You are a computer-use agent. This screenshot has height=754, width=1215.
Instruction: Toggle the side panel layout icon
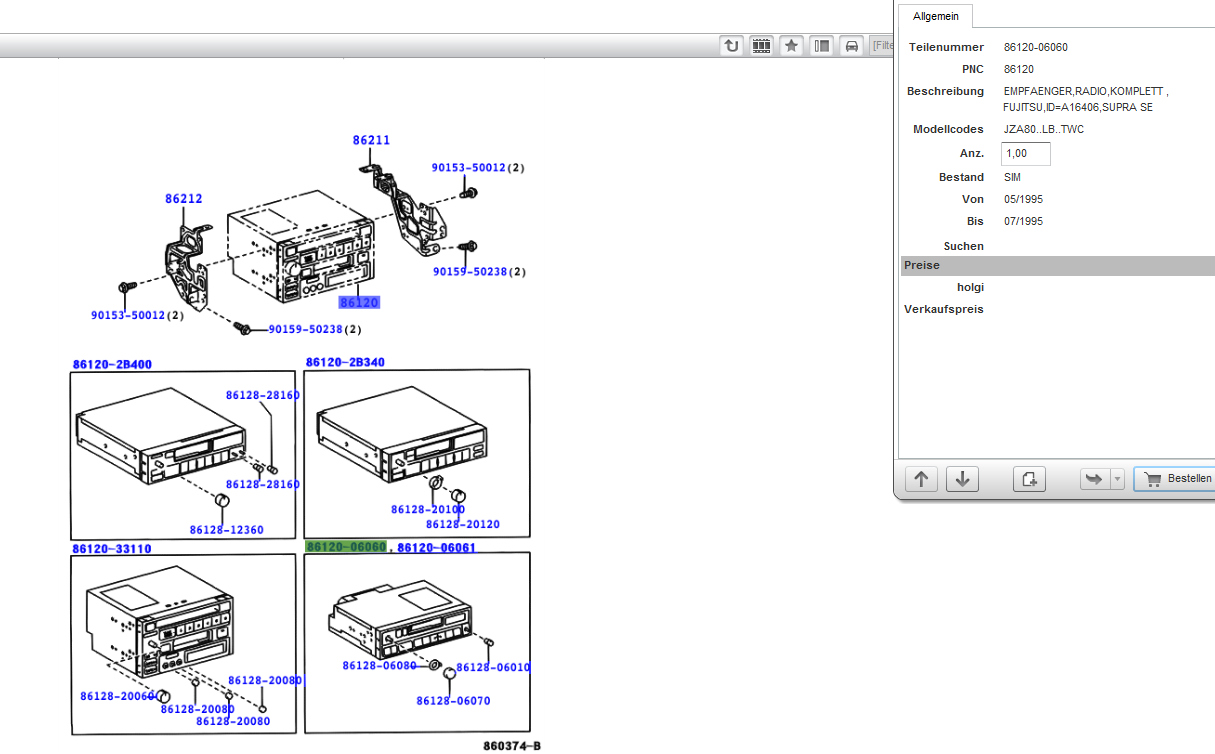[822, 45]
